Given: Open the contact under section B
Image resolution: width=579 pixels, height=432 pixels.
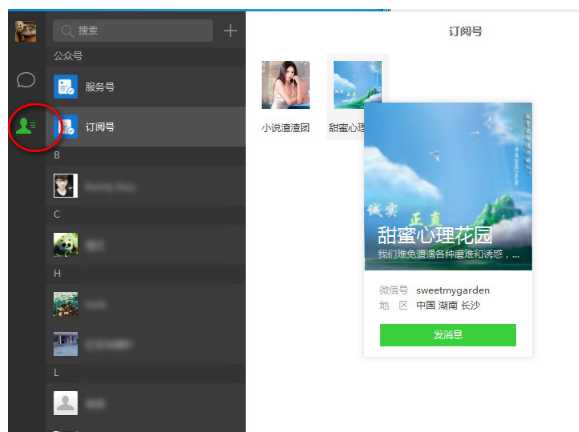Looking at the screenshot, I should (x=146, y=186).
